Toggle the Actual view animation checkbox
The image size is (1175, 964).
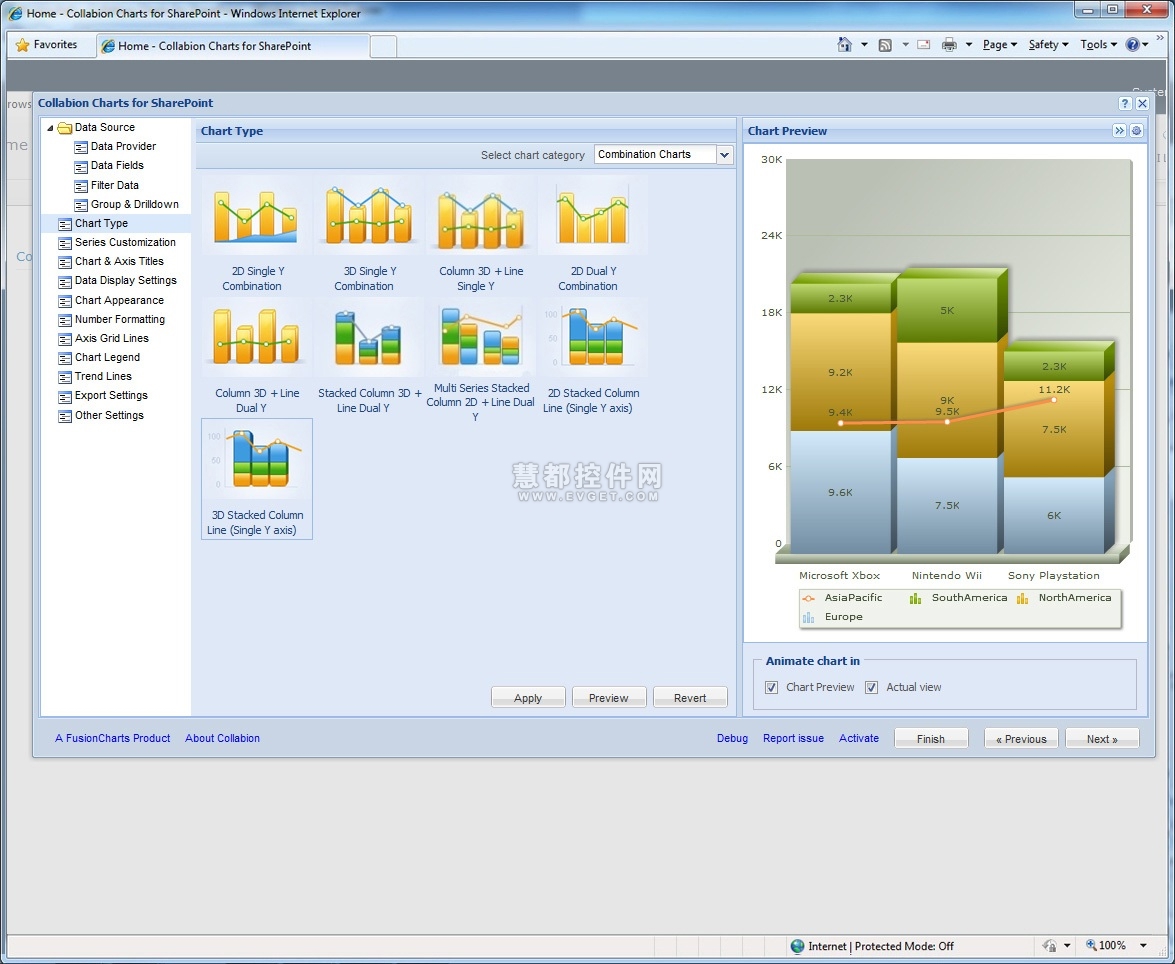point(872,687)
